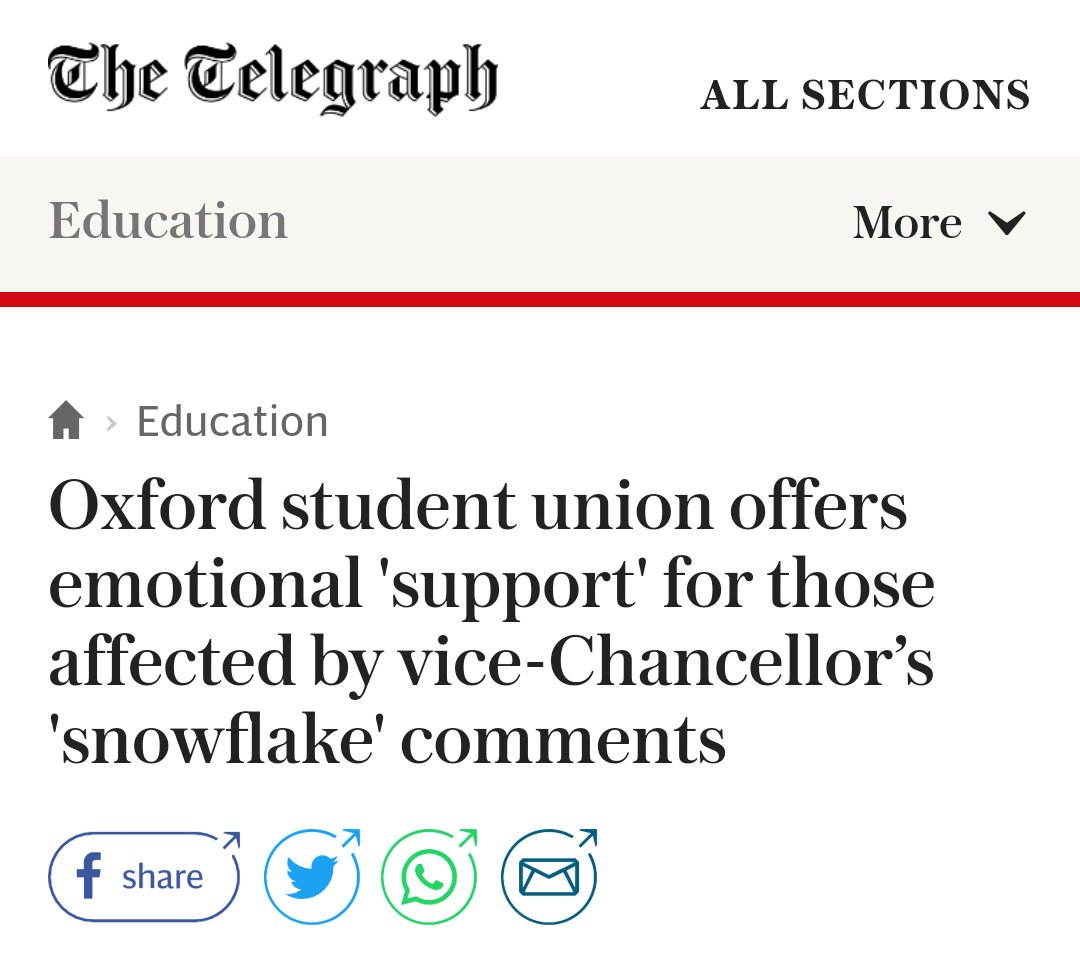Viewport: 1080px width, 980px height.
Task: Click the chevron next to More
Action: pyautogui.click(x=1006, y=222)
